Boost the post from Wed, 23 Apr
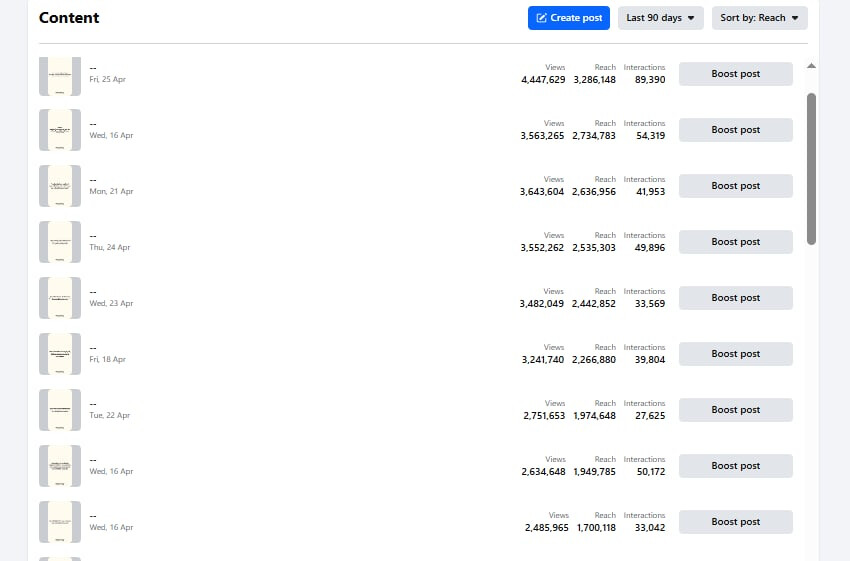850x561 pixels. 736,298
